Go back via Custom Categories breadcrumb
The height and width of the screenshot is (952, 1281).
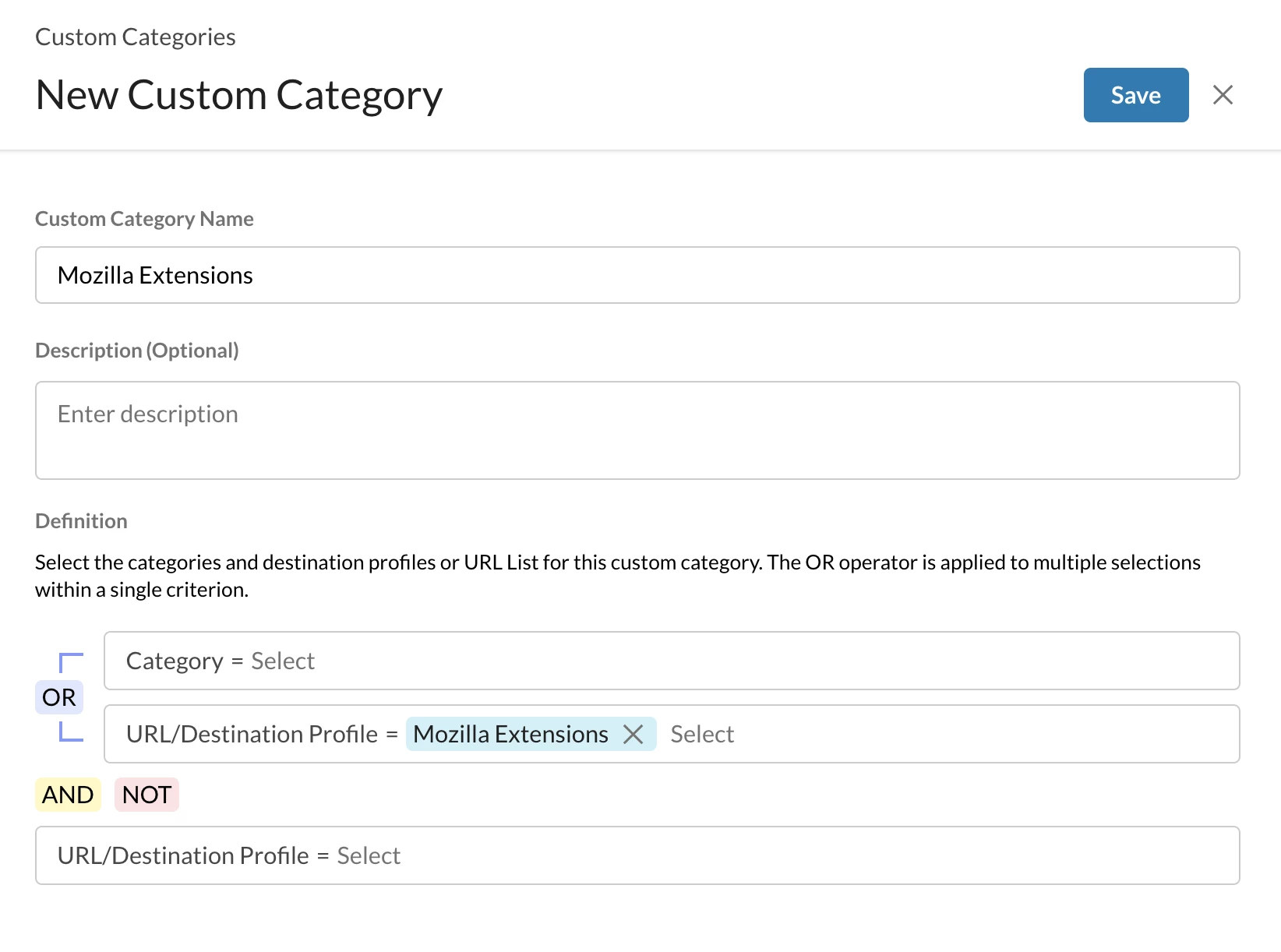click(135, 37)
